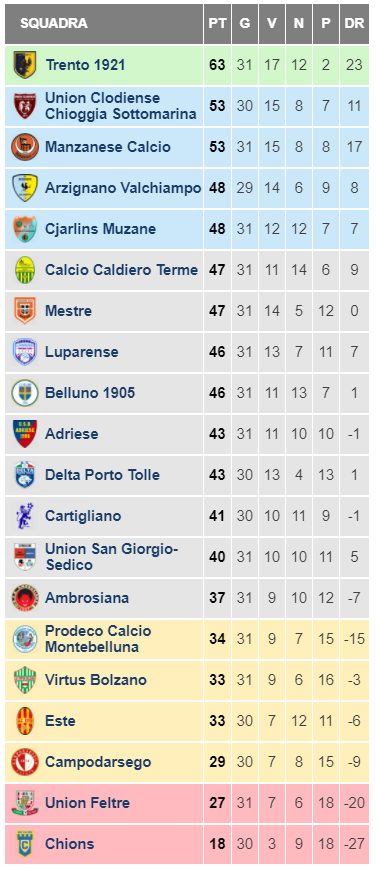Select the Calcio Caldiero Terme team name
Screen dimensions: 376x870
coord(121,270)
